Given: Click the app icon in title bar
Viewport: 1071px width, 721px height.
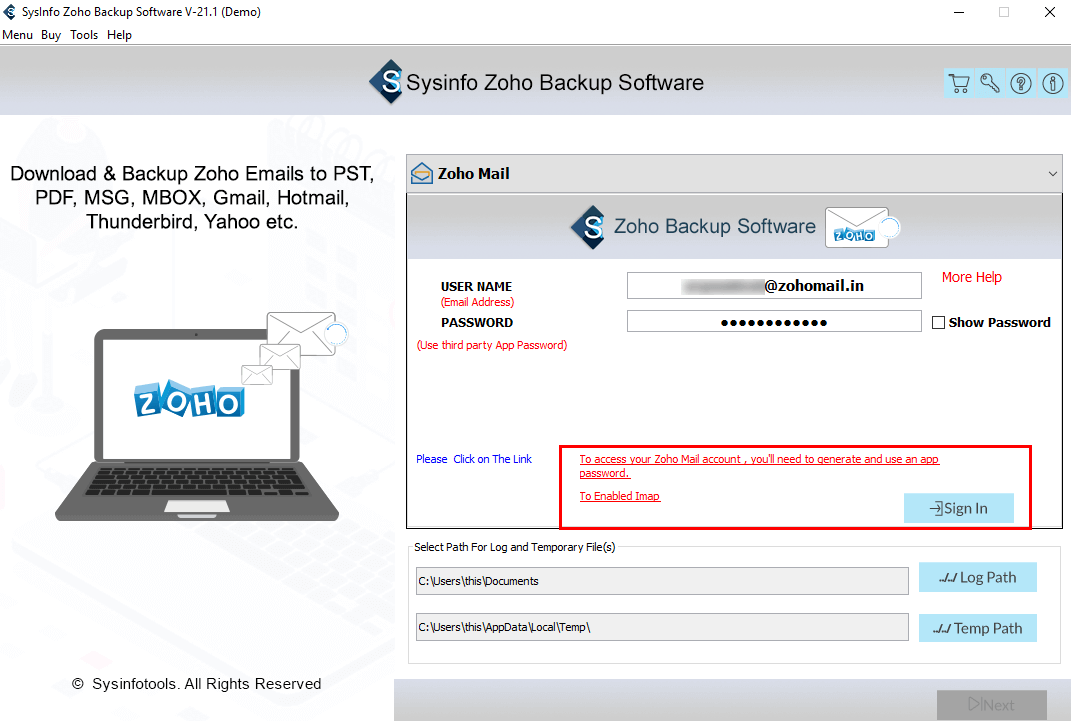Looking at the screenshot, I should [x=10, y=12].
